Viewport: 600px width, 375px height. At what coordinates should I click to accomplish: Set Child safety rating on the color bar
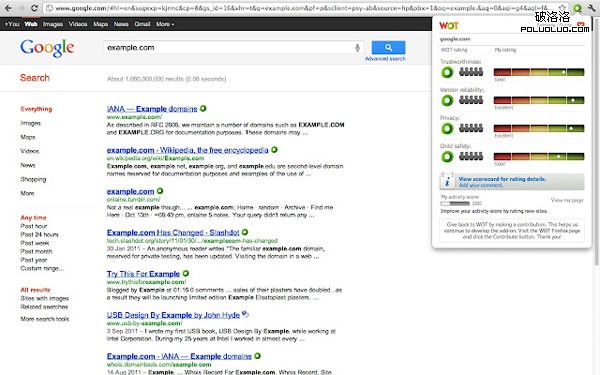pos(539,156)
